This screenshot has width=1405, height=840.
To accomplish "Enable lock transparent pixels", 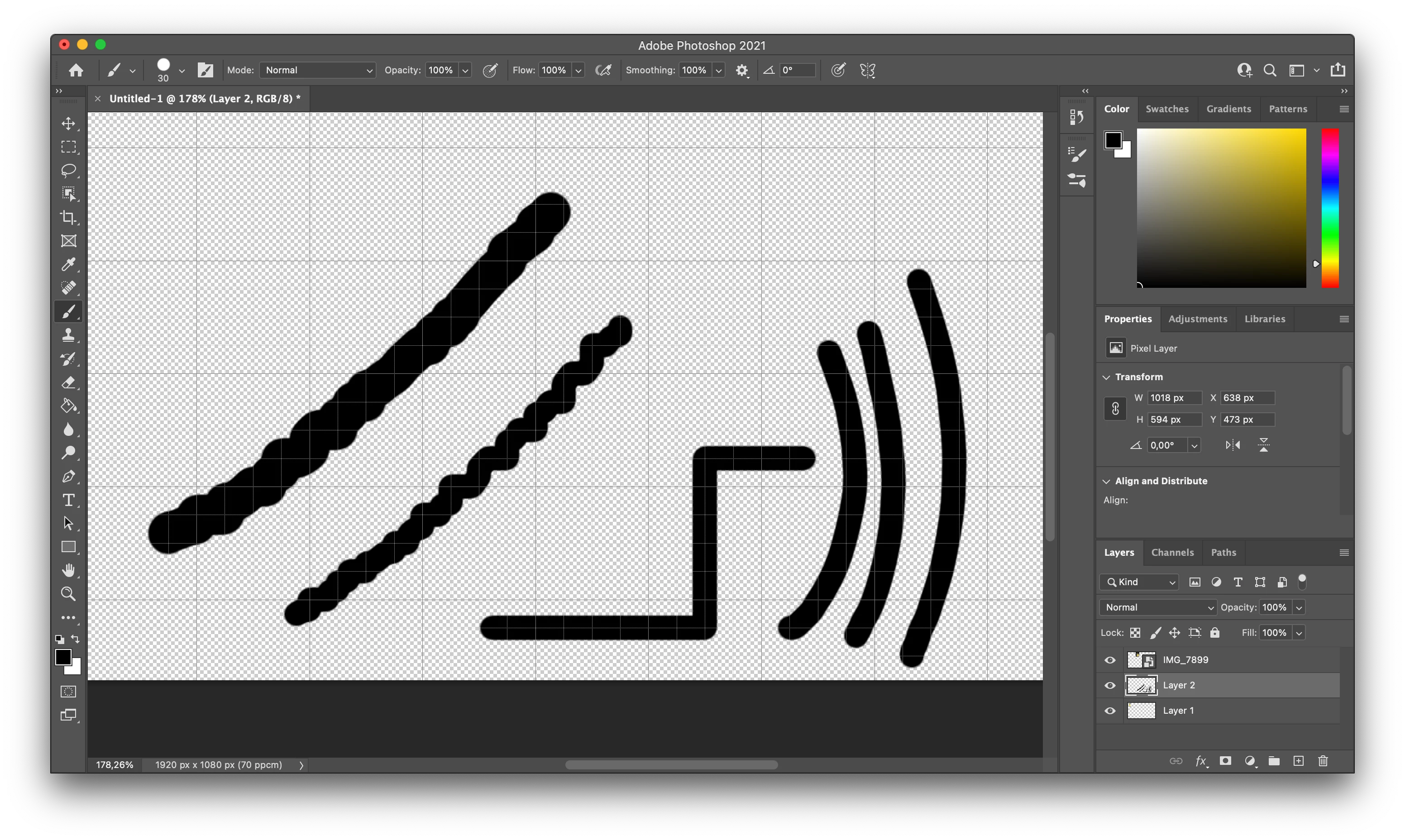I will pyautogui.click(x=1135, y=633).
